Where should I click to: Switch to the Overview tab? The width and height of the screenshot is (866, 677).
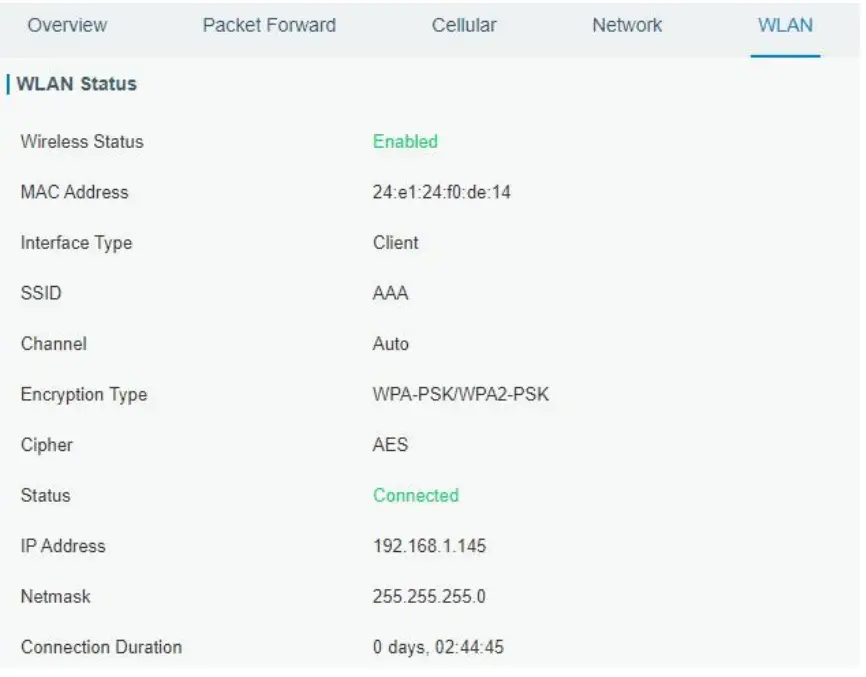coord(65,25)
